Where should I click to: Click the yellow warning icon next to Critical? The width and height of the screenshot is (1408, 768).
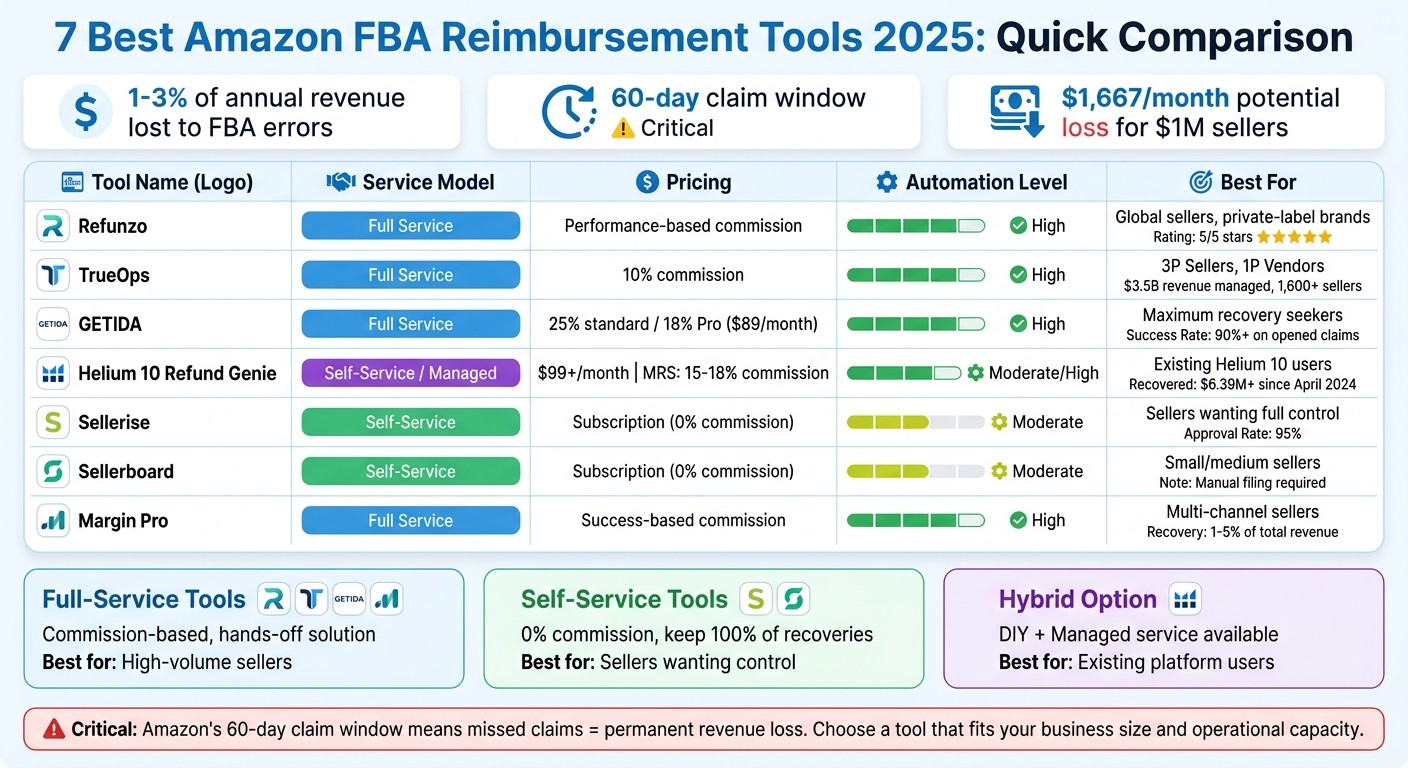(623, 128)
